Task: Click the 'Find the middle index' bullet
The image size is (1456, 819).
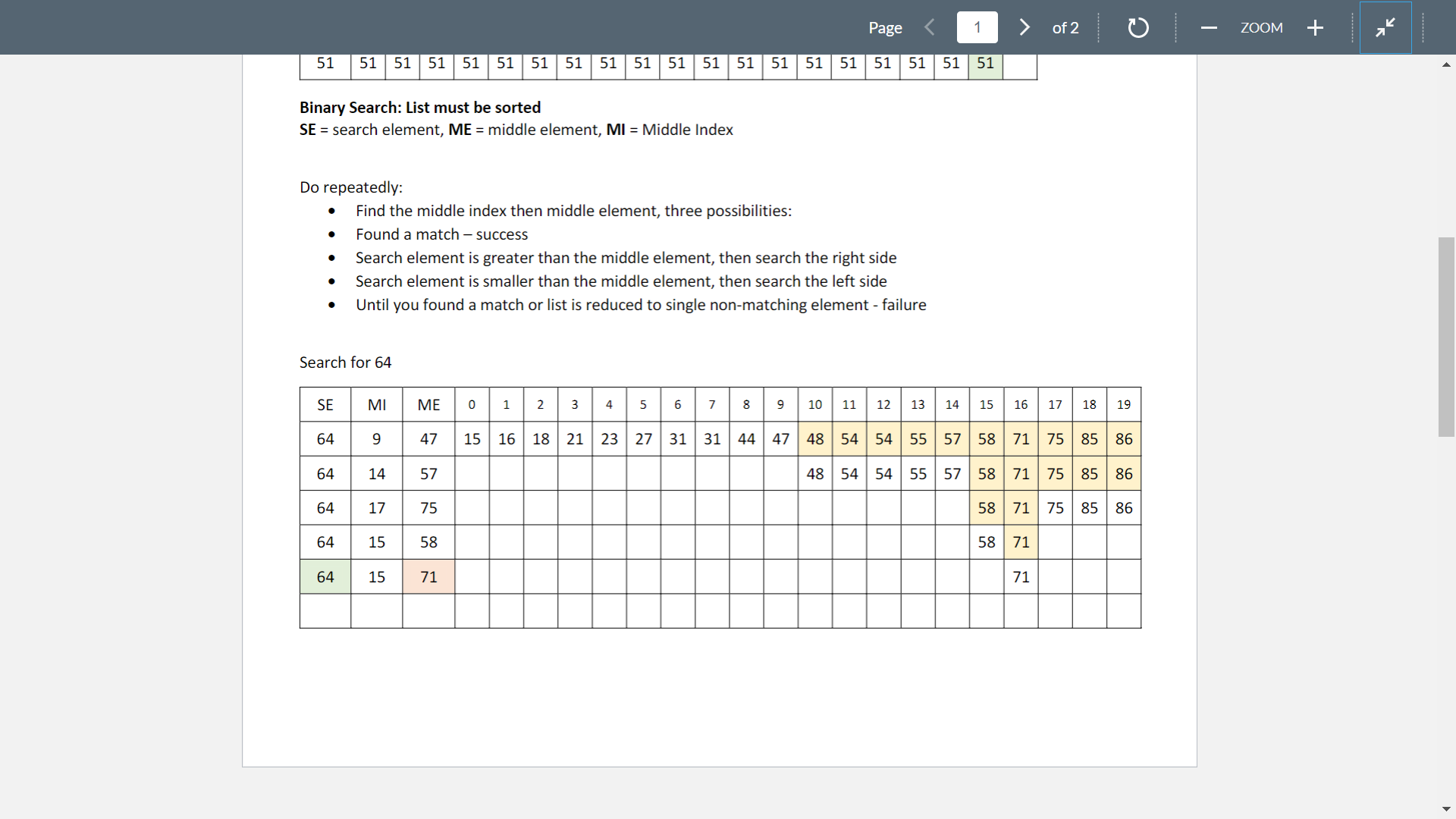Action: 573,211
